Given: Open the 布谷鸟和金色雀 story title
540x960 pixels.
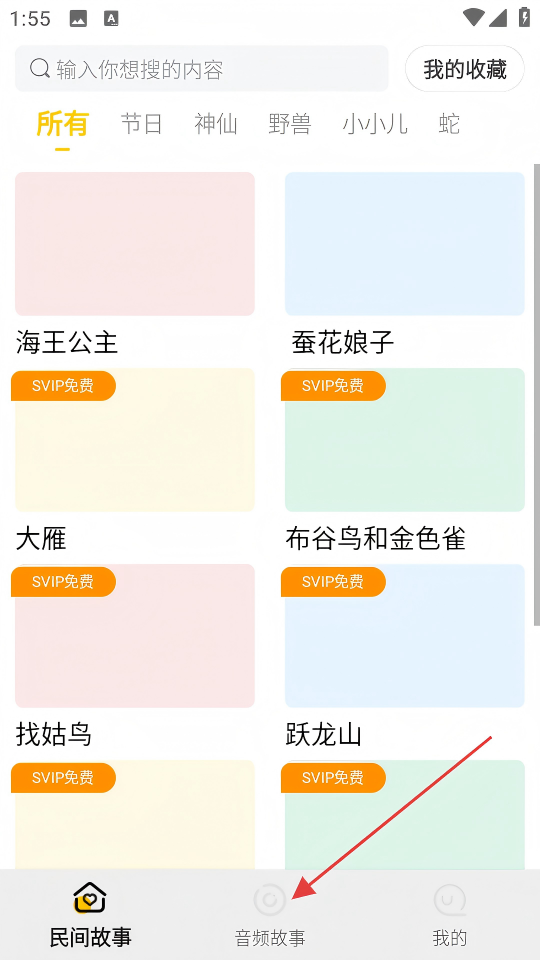Looking at the screenshot, I should [375, 539].
